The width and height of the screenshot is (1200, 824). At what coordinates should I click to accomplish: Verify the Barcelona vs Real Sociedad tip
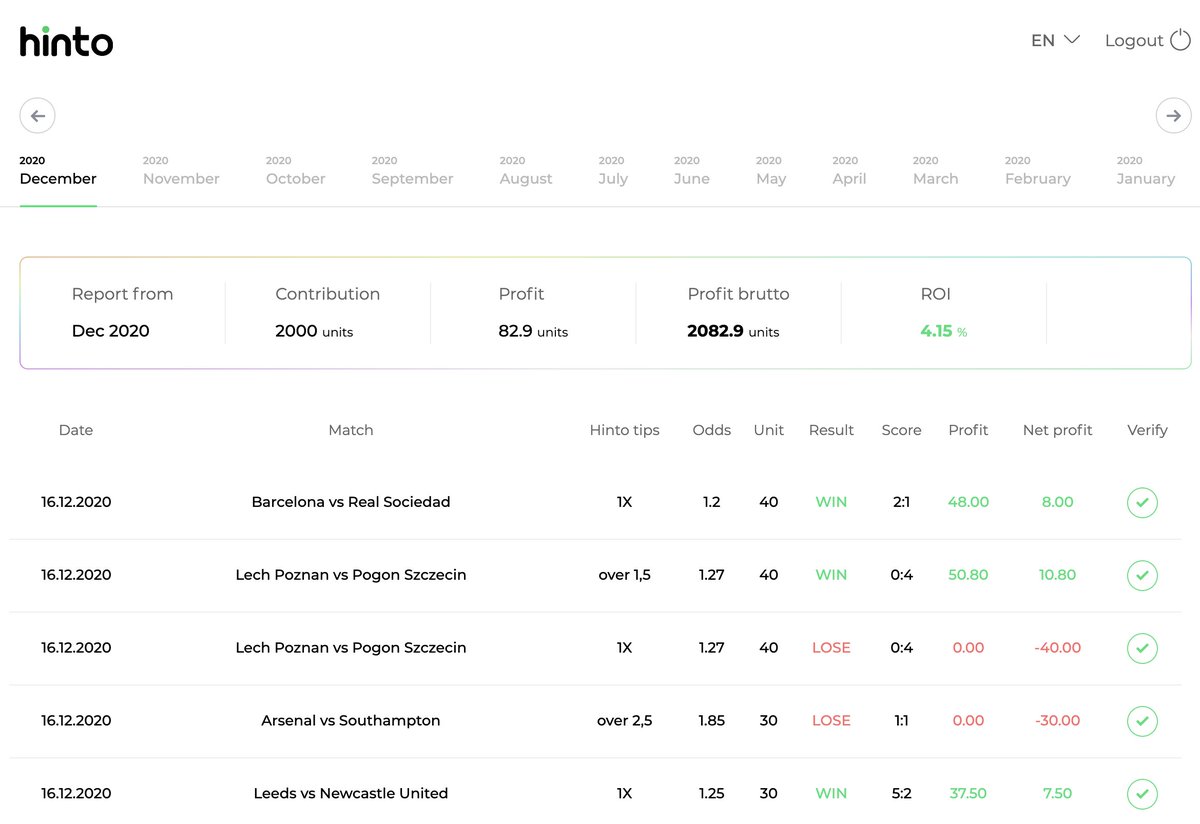(x=1142, y=502)
